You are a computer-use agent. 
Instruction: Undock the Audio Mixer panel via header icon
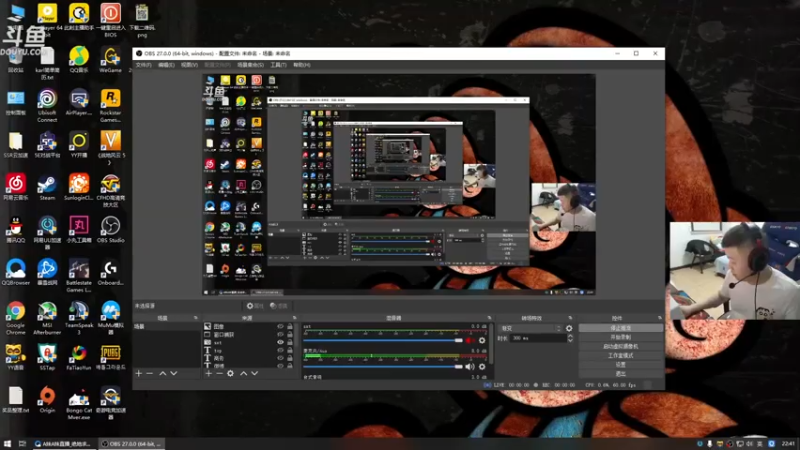tap(489, 318)
